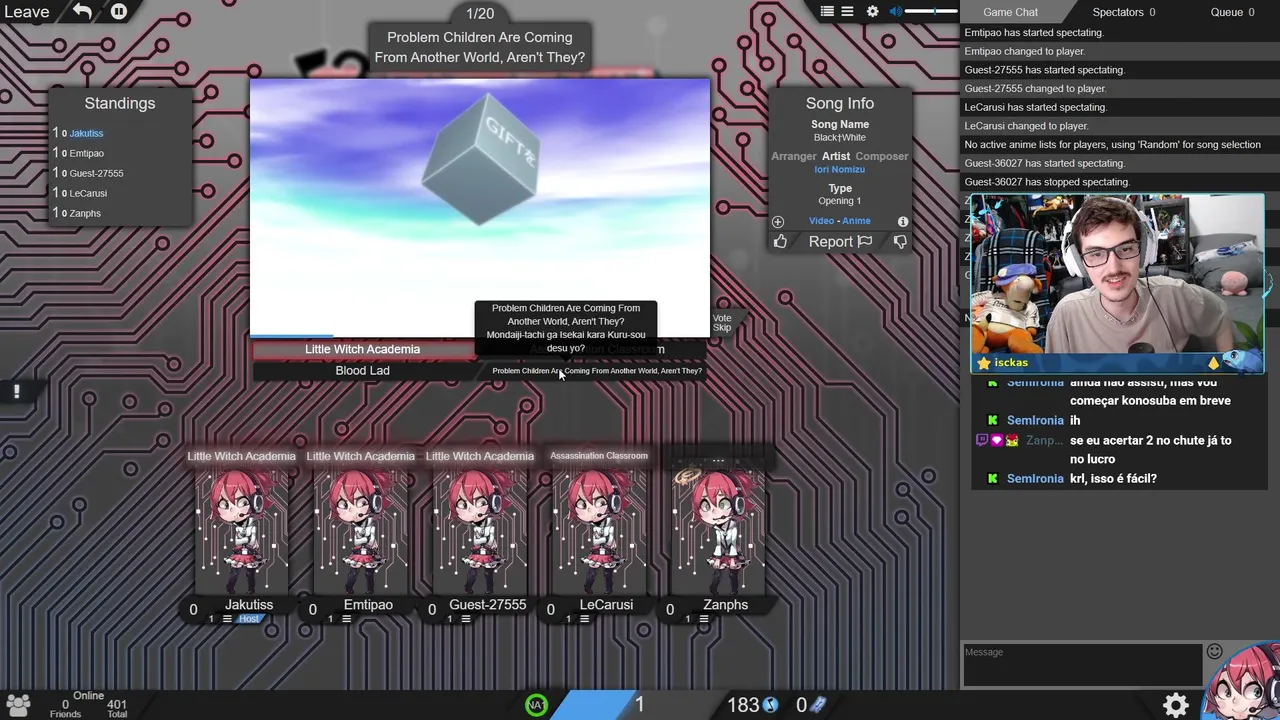Screen dimensions: 1280x720
Task: Open the Video link in Song Info
Action: 821,221
